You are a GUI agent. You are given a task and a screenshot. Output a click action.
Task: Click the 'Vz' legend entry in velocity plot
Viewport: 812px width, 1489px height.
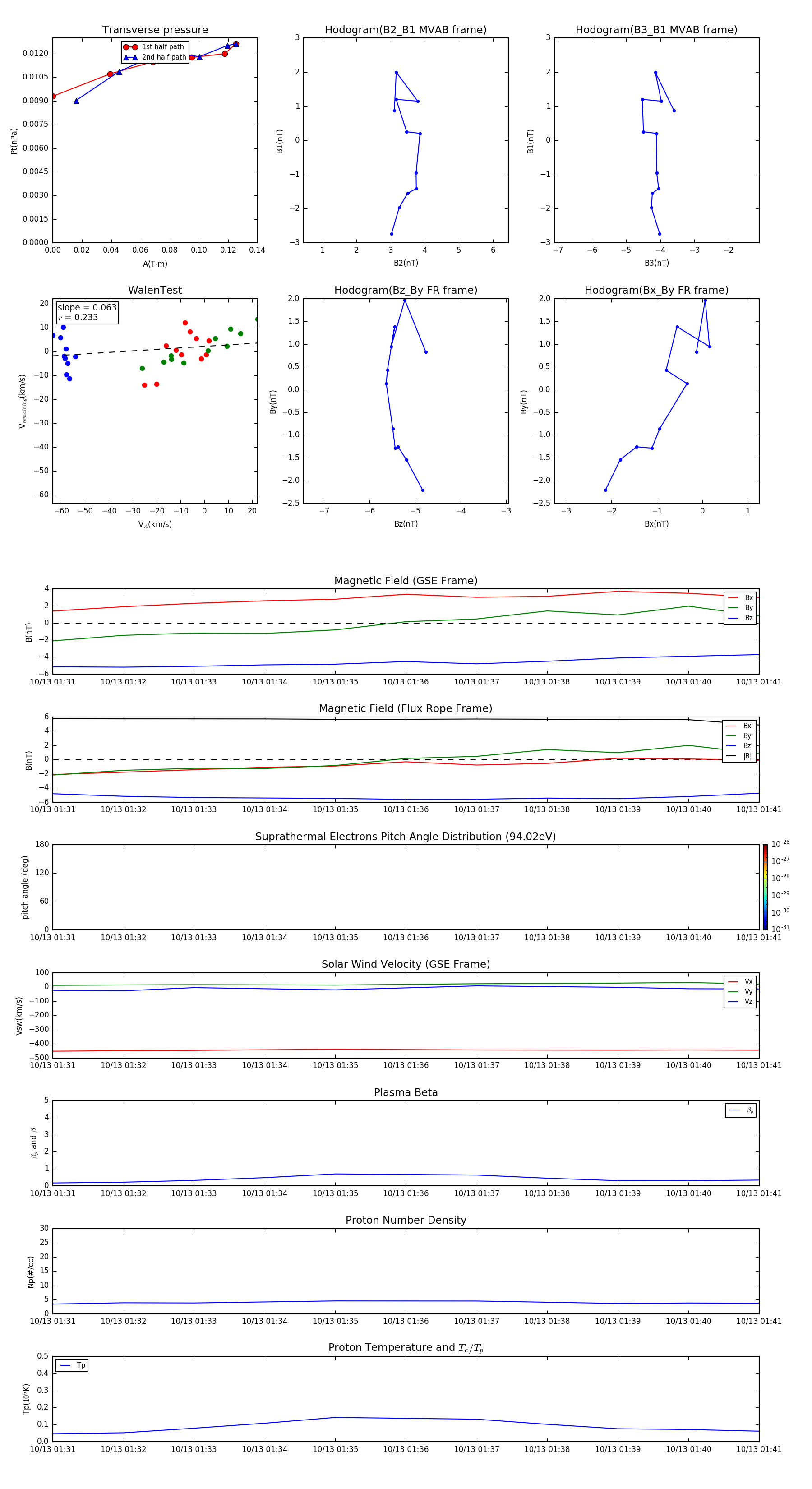tap(740, 1002)
